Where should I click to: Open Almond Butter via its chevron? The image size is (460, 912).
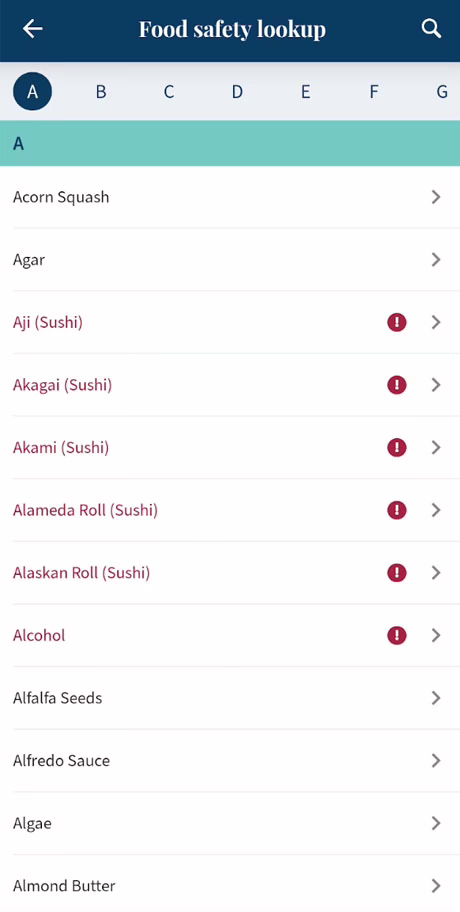[x=436, y=886]
